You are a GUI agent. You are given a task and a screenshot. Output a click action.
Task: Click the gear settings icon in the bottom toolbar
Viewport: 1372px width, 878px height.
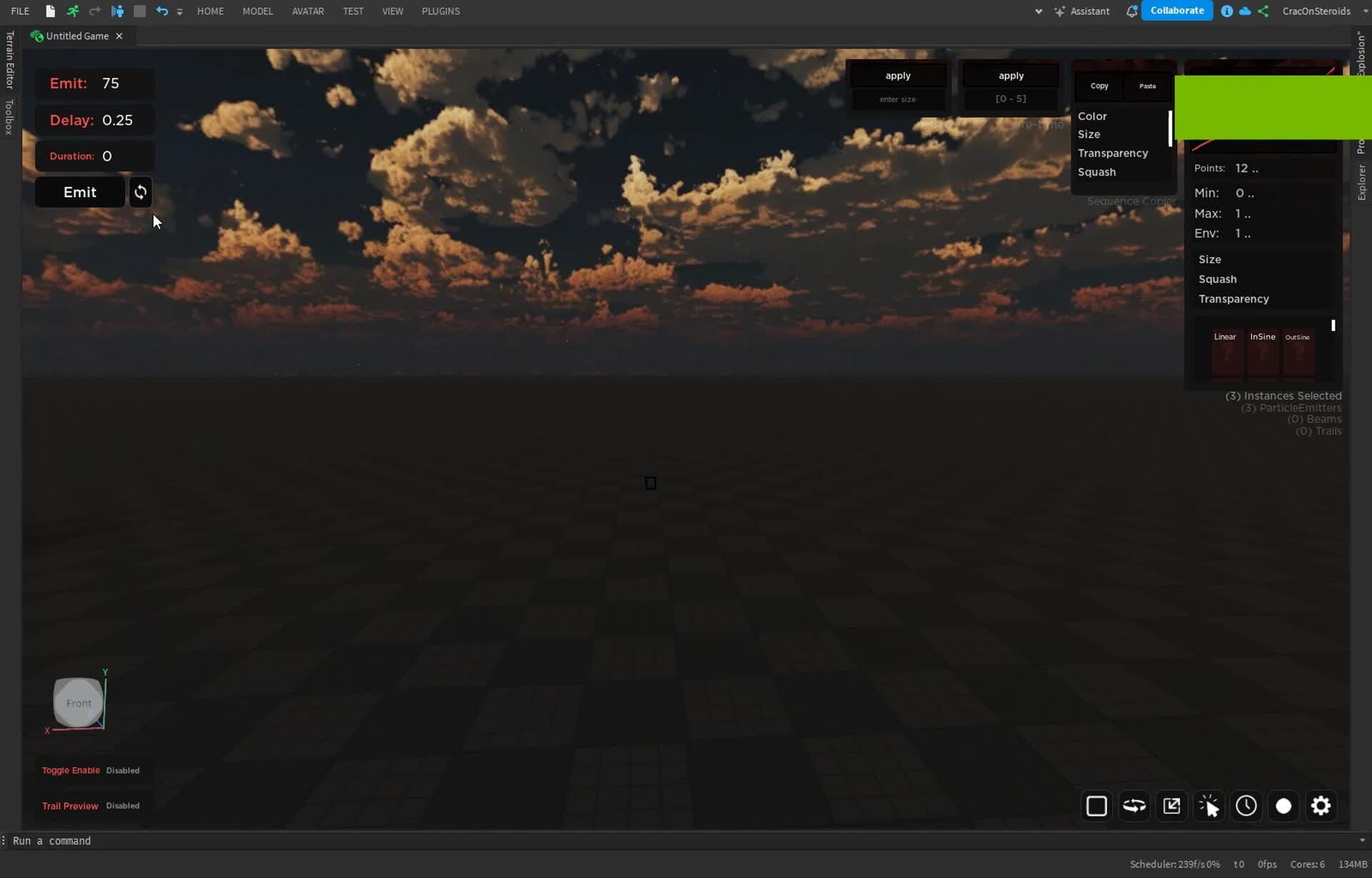1321,806
